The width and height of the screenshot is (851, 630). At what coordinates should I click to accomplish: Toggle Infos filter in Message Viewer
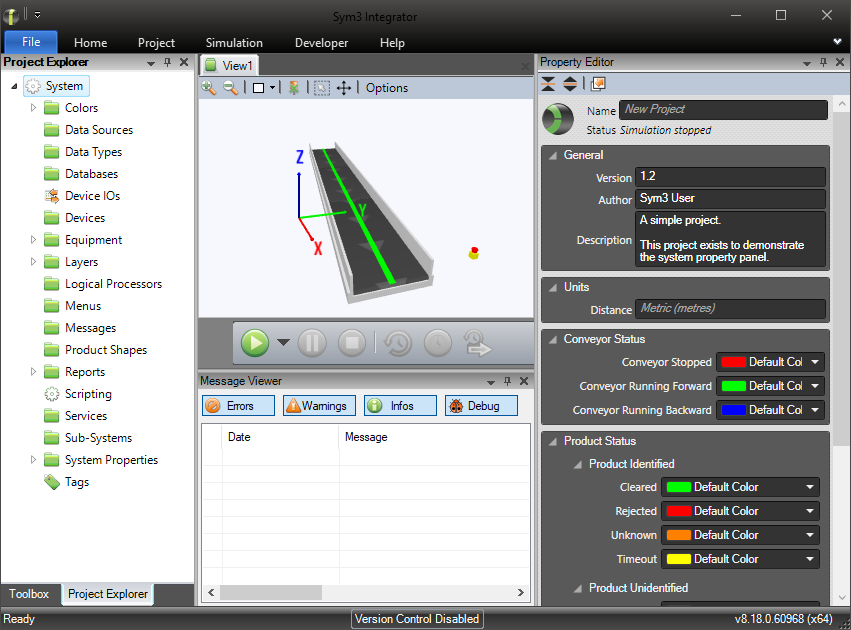tap(400, 406)
